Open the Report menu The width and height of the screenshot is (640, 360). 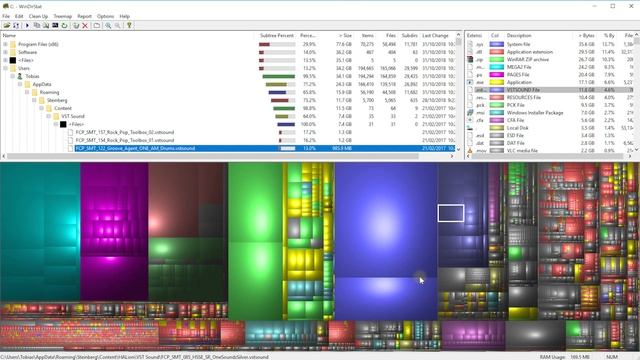(x=84, y=16)
